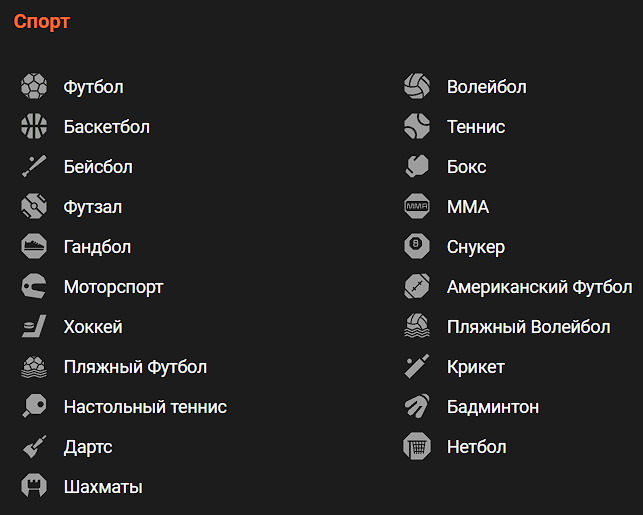Open the Волейбол sport link

click(x=487, y=87)
